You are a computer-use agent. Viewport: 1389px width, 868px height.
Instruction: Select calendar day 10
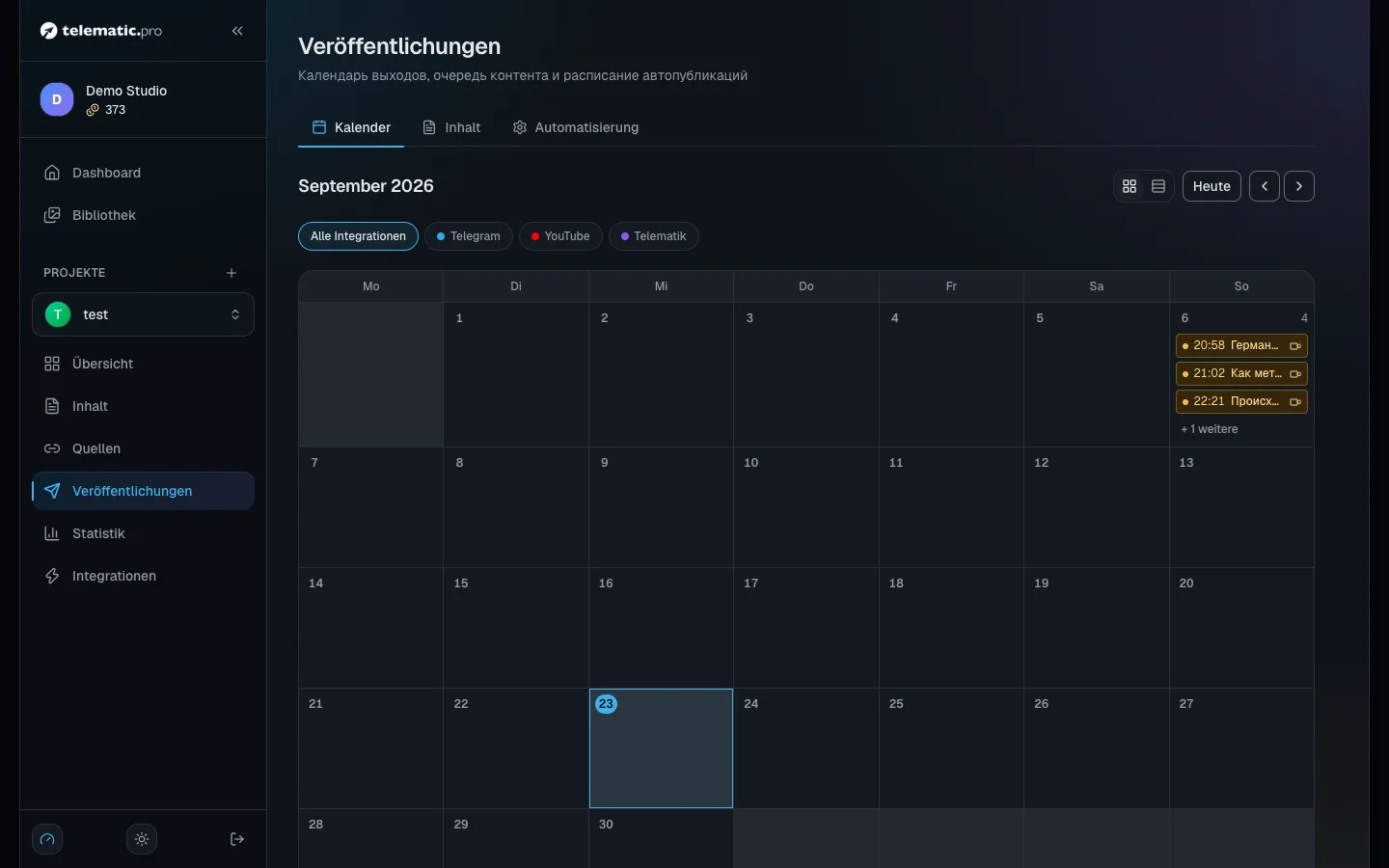(x=806, y=507)
